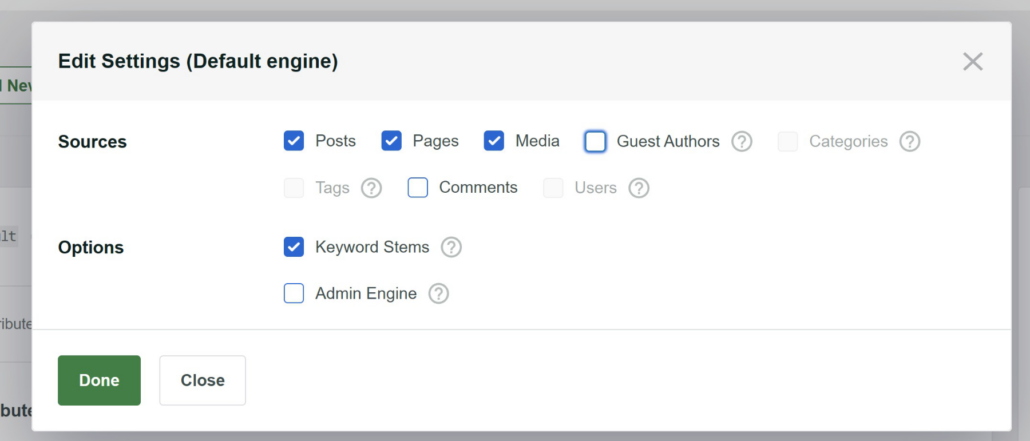
Task: Select the Sources section label
Action: tap(93, 142)
